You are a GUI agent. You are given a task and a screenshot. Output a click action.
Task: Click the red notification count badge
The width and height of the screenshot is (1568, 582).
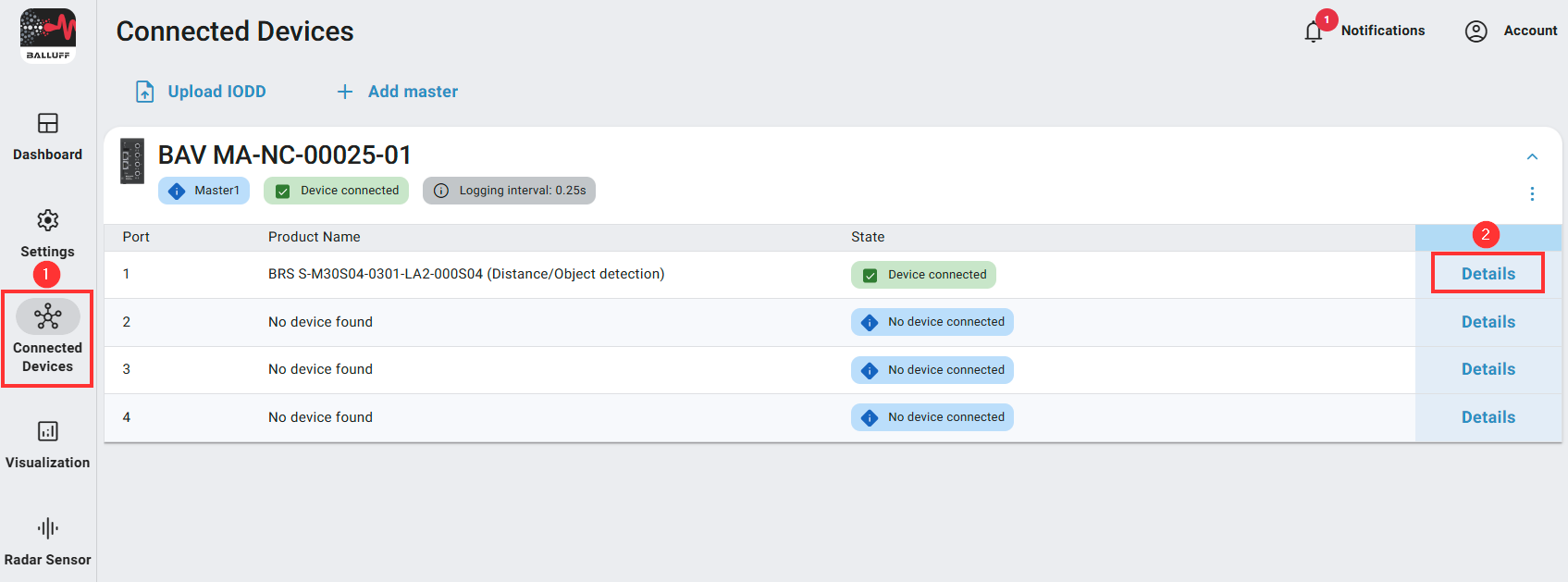(x=1327, y=19)
